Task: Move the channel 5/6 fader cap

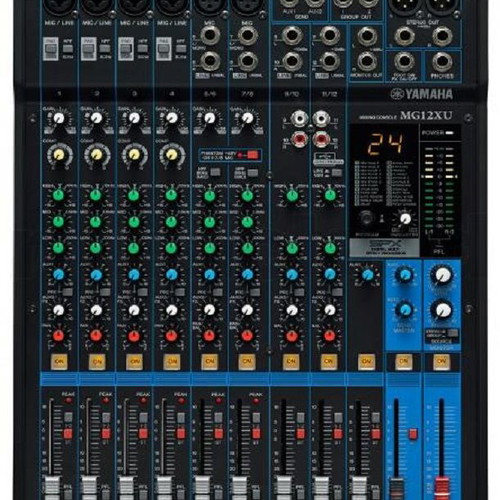Action: coord(202,488)
